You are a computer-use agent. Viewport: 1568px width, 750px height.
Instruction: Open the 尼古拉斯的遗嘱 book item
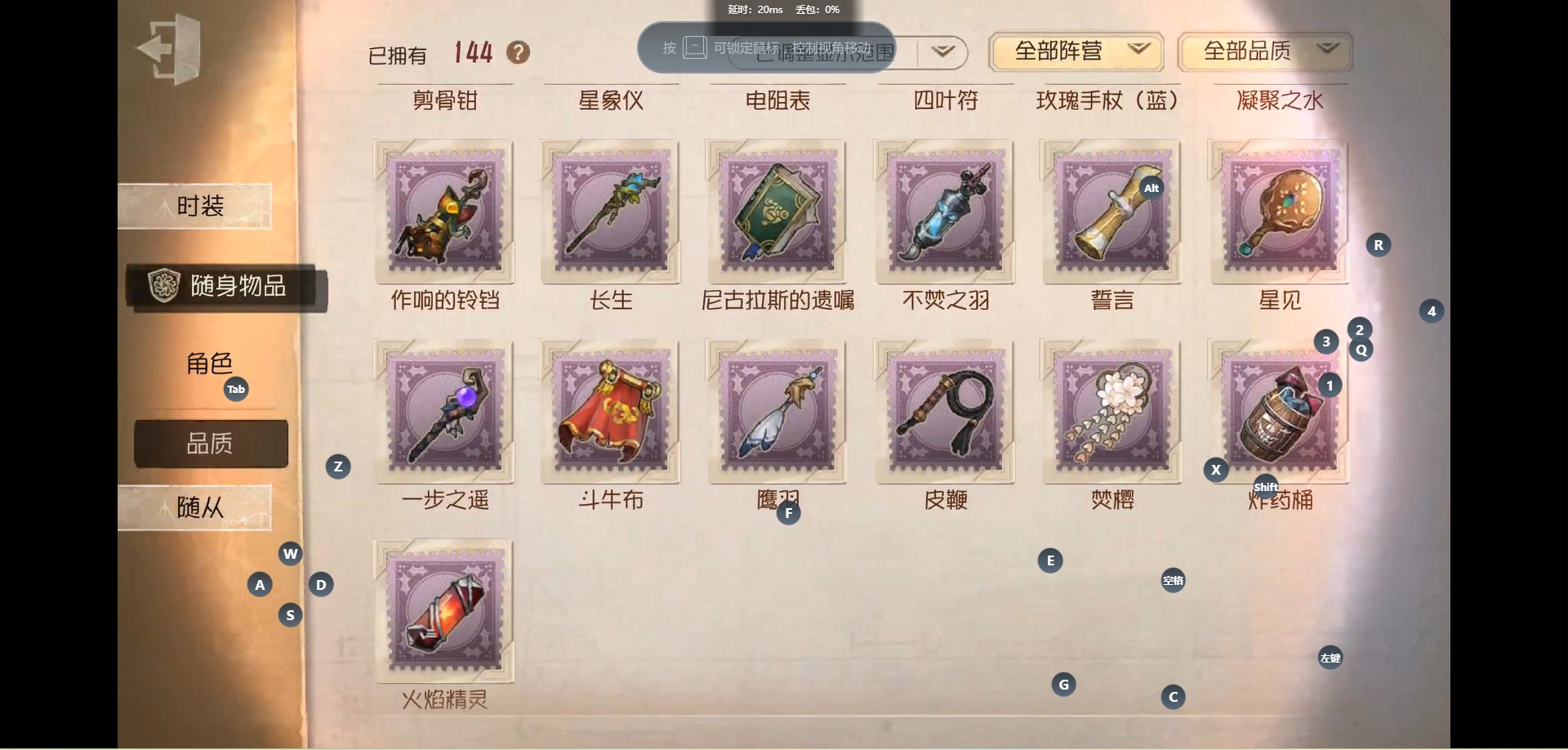coord(777,211)
